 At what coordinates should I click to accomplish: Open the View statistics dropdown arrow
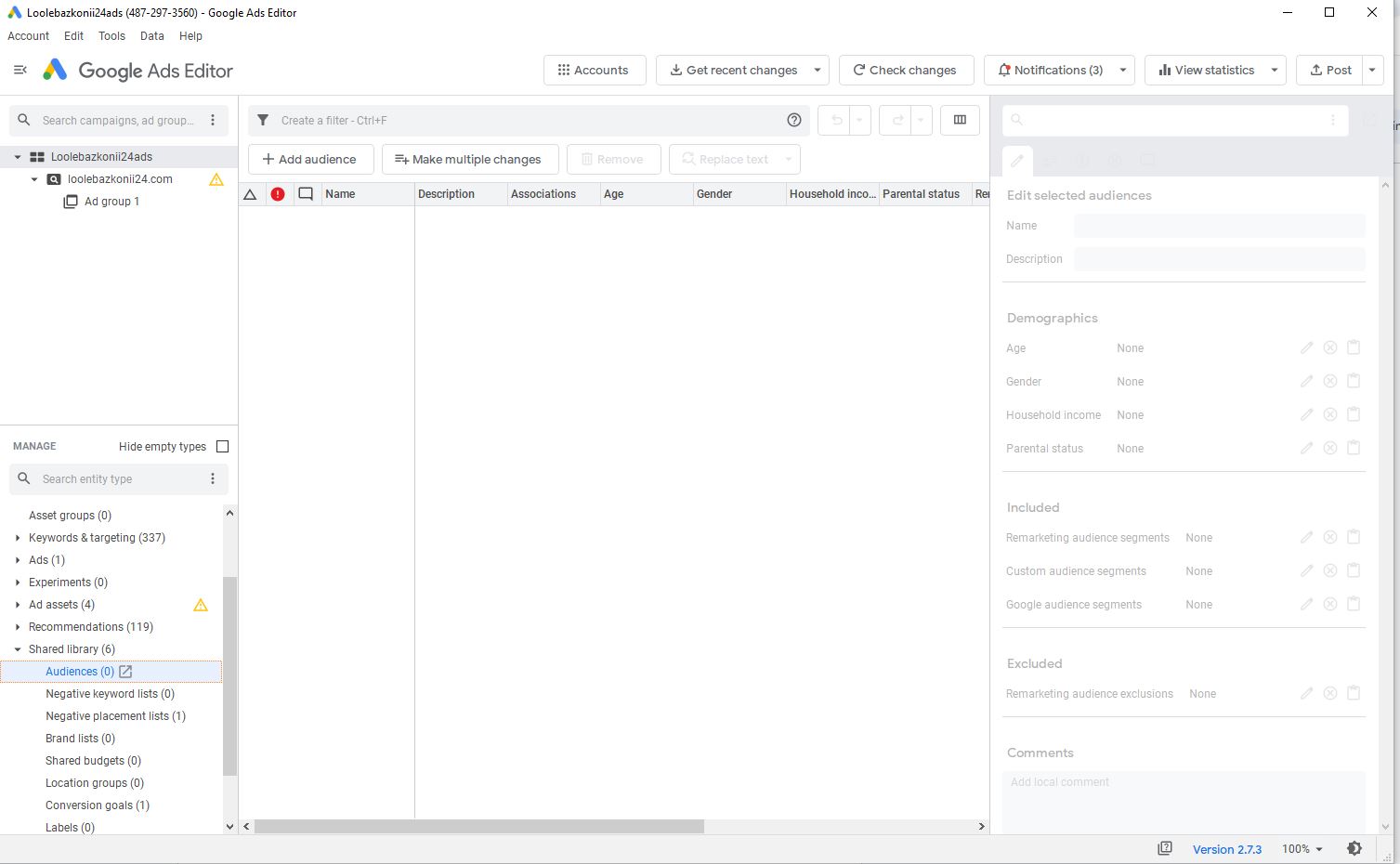pyautogui.click(x=1275, y=70)
